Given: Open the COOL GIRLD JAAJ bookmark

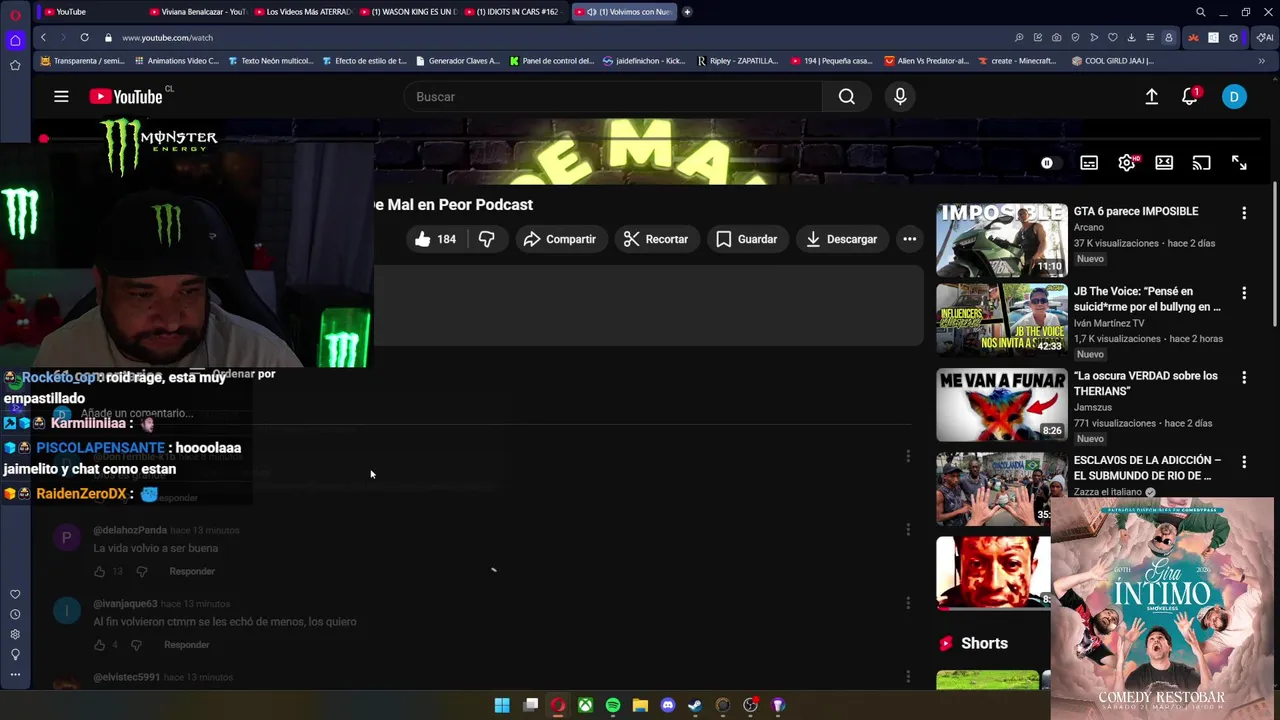Looking at the screenshot, I should click(x=1113, y=60).
